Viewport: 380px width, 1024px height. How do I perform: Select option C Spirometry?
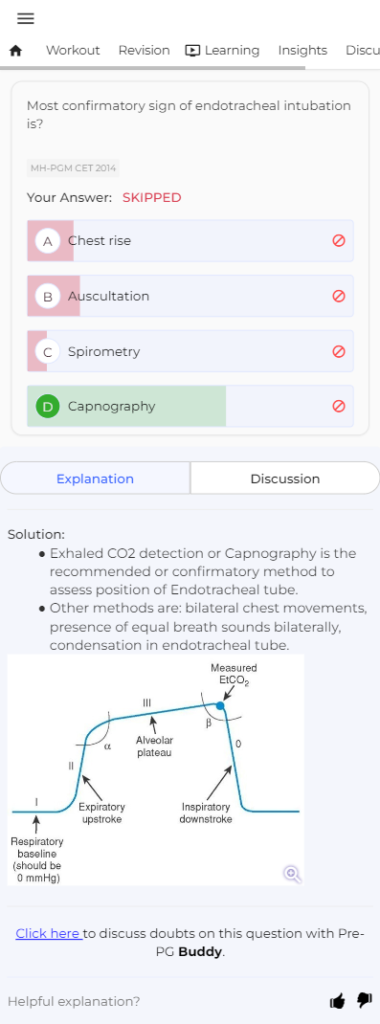(x=190, y=351)
